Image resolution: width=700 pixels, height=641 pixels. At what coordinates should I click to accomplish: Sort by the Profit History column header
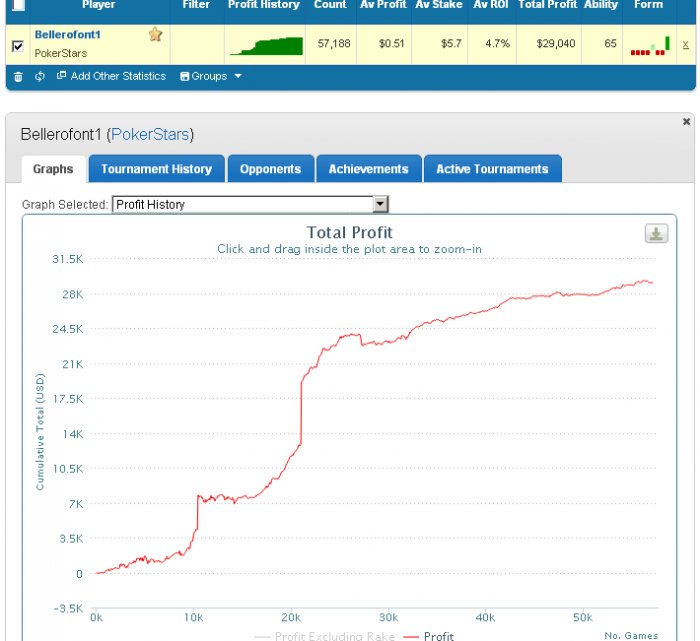(264, 5)
